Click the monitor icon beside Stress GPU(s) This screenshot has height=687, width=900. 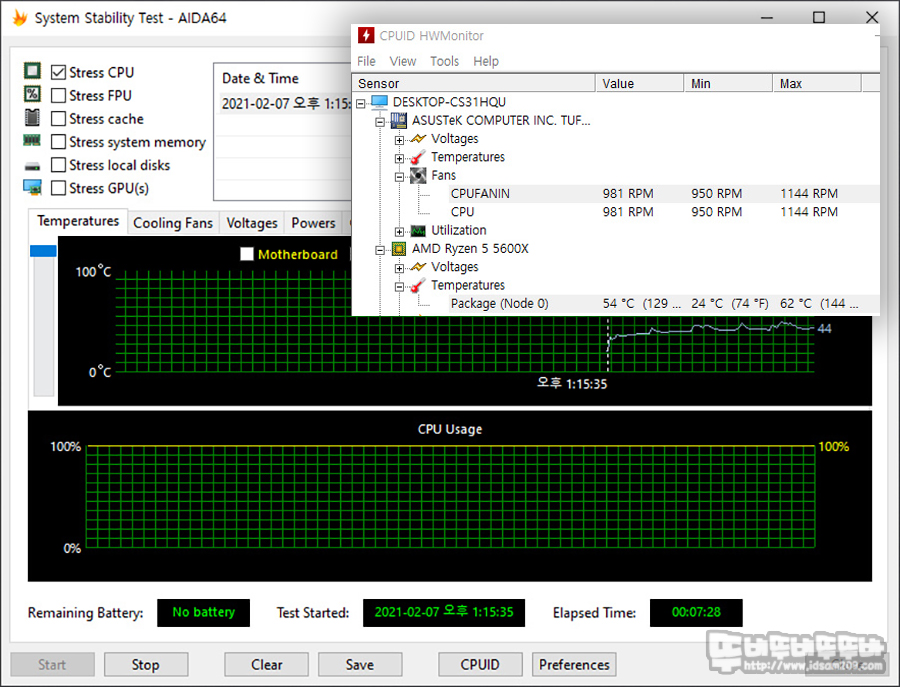pyautogui.click(x=32, y=187)
